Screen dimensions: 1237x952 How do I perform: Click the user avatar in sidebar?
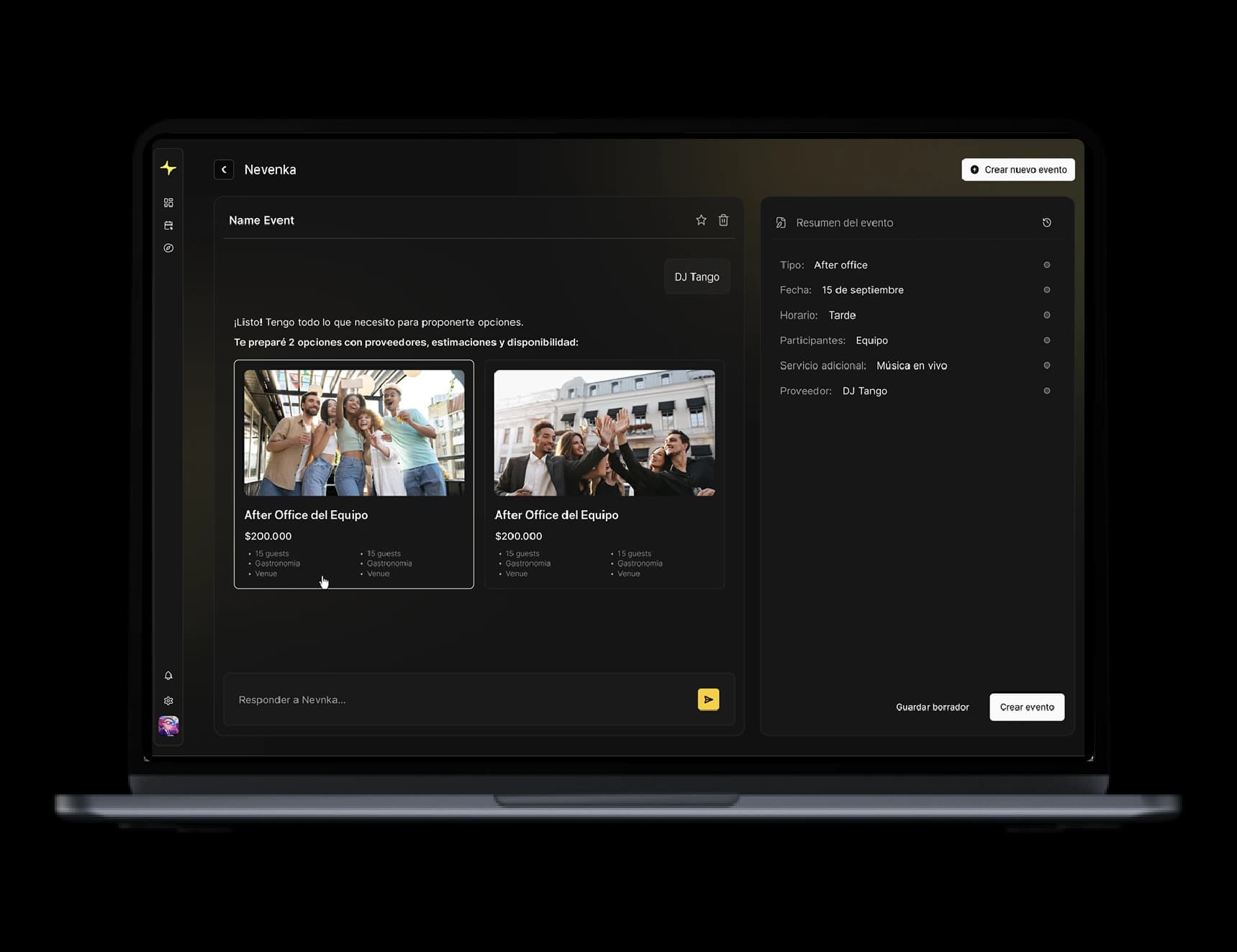click(168, 726)
